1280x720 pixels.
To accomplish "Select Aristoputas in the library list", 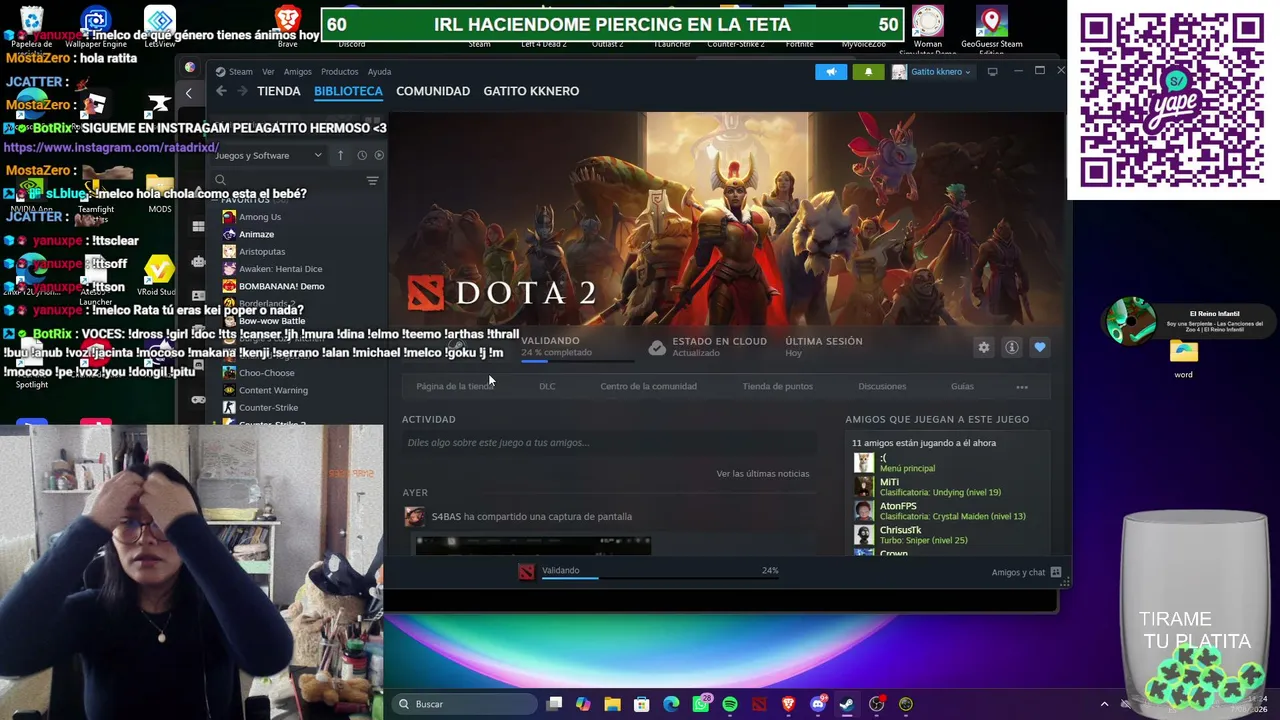I will (x=262, y=252).
